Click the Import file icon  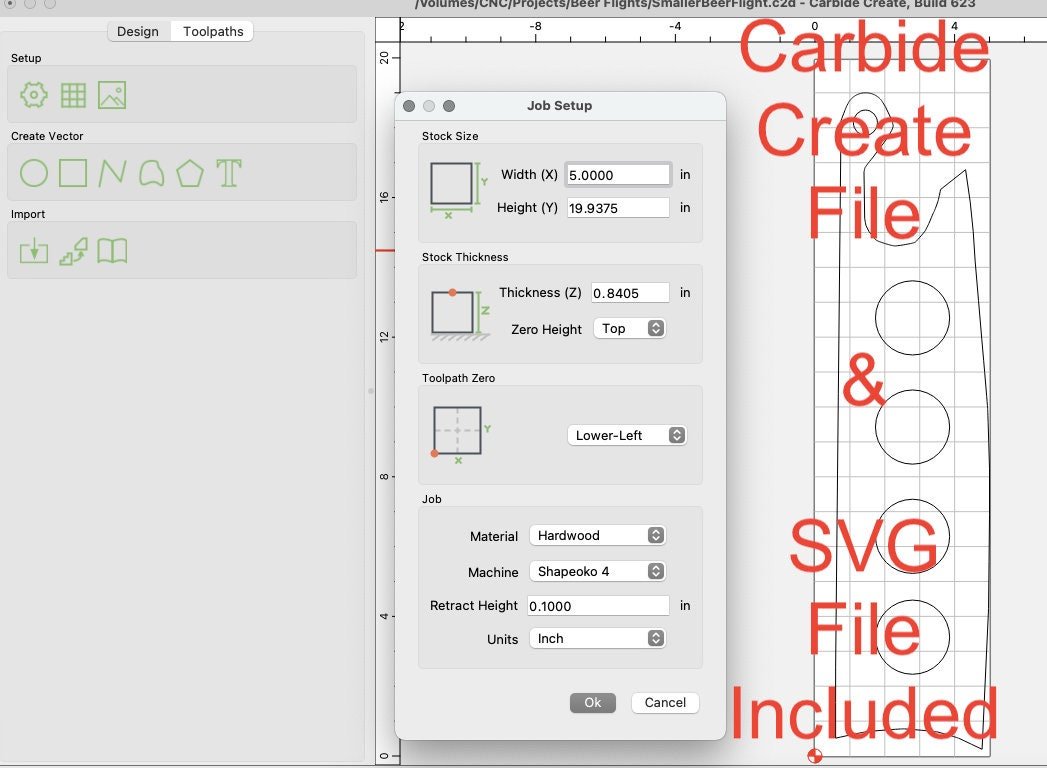click(33, 251)
